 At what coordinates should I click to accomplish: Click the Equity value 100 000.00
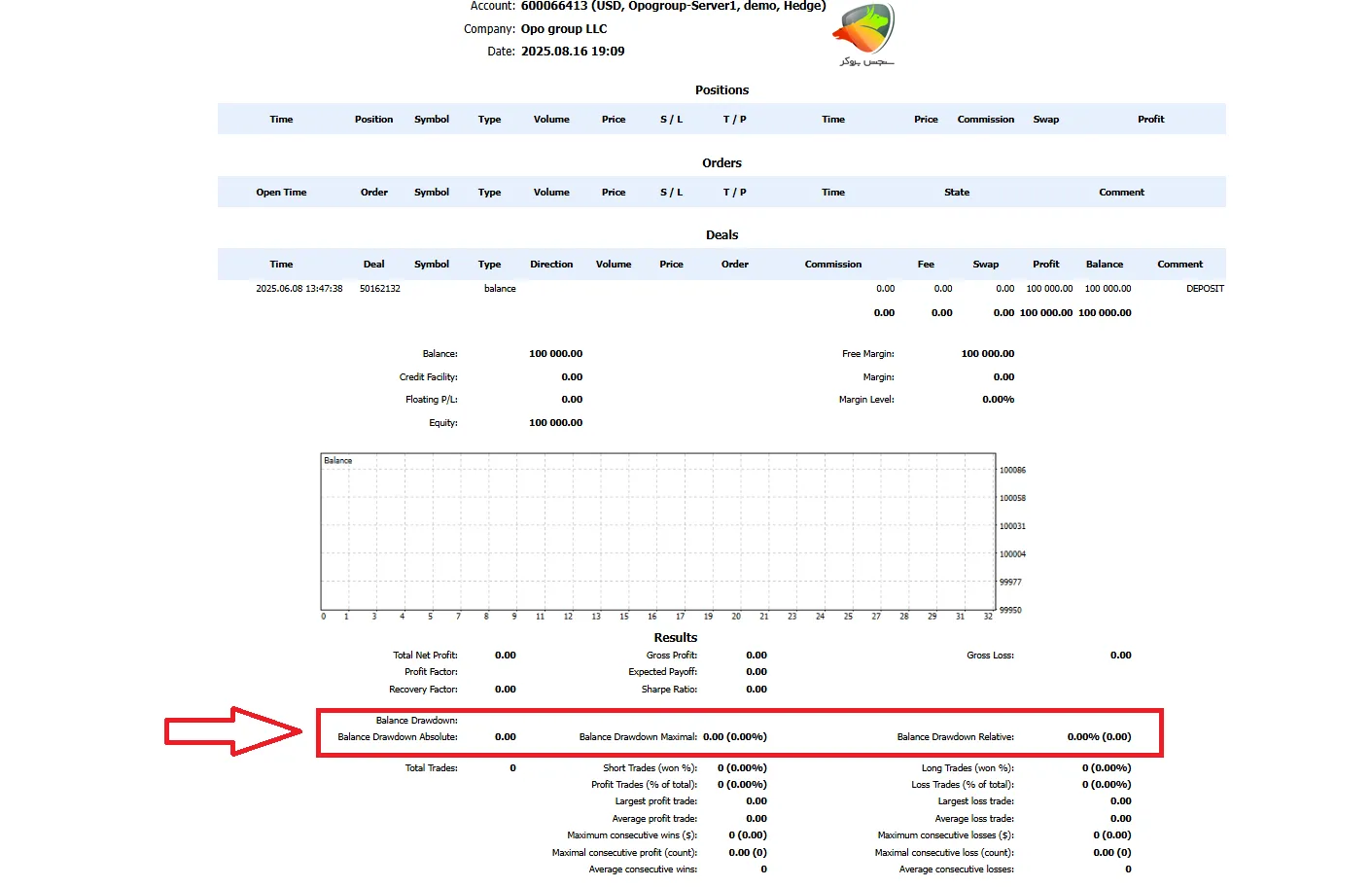[x=555, y=423]
